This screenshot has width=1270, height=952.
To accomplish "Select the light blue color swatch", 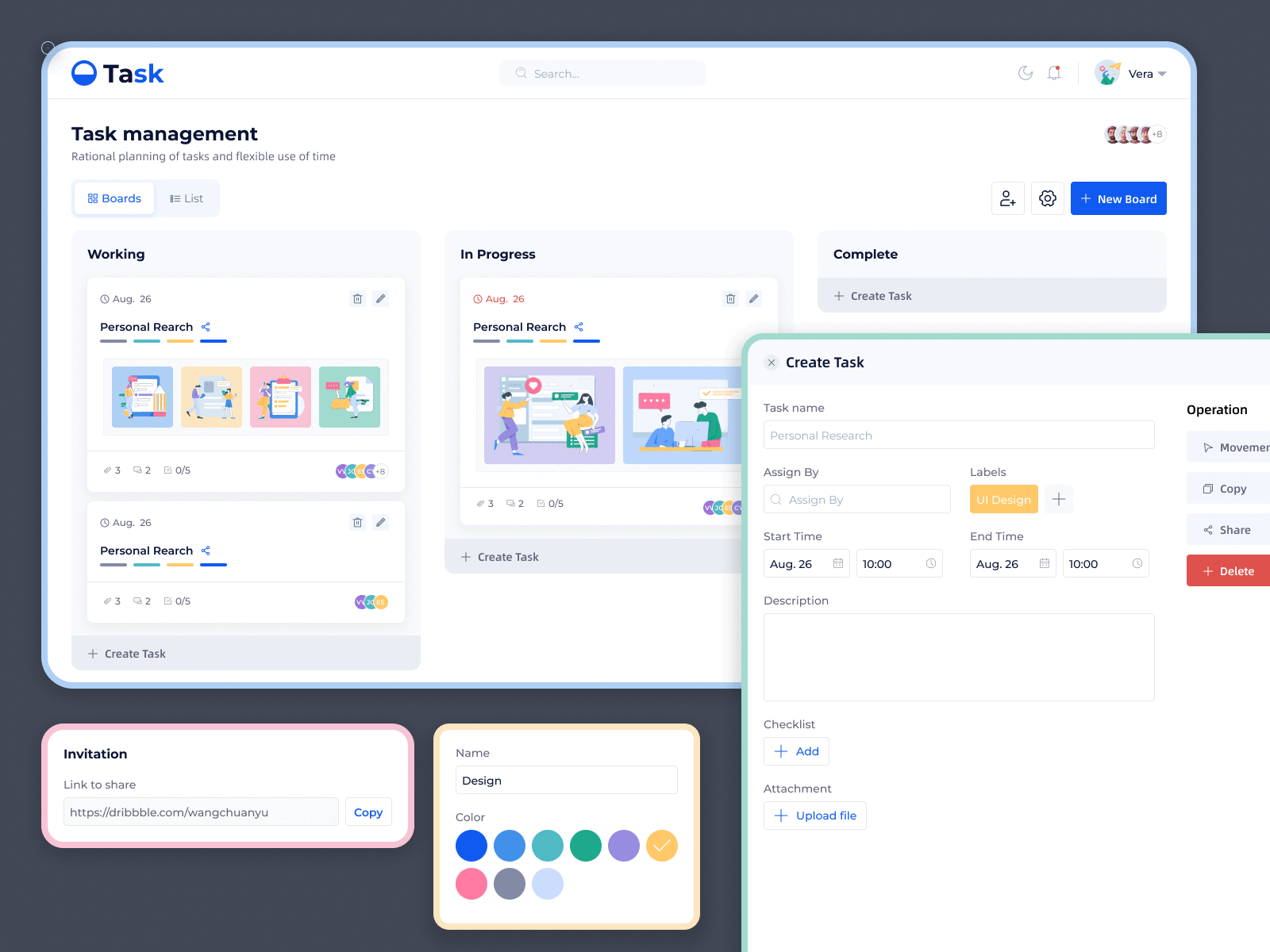I will click(510, 846).
